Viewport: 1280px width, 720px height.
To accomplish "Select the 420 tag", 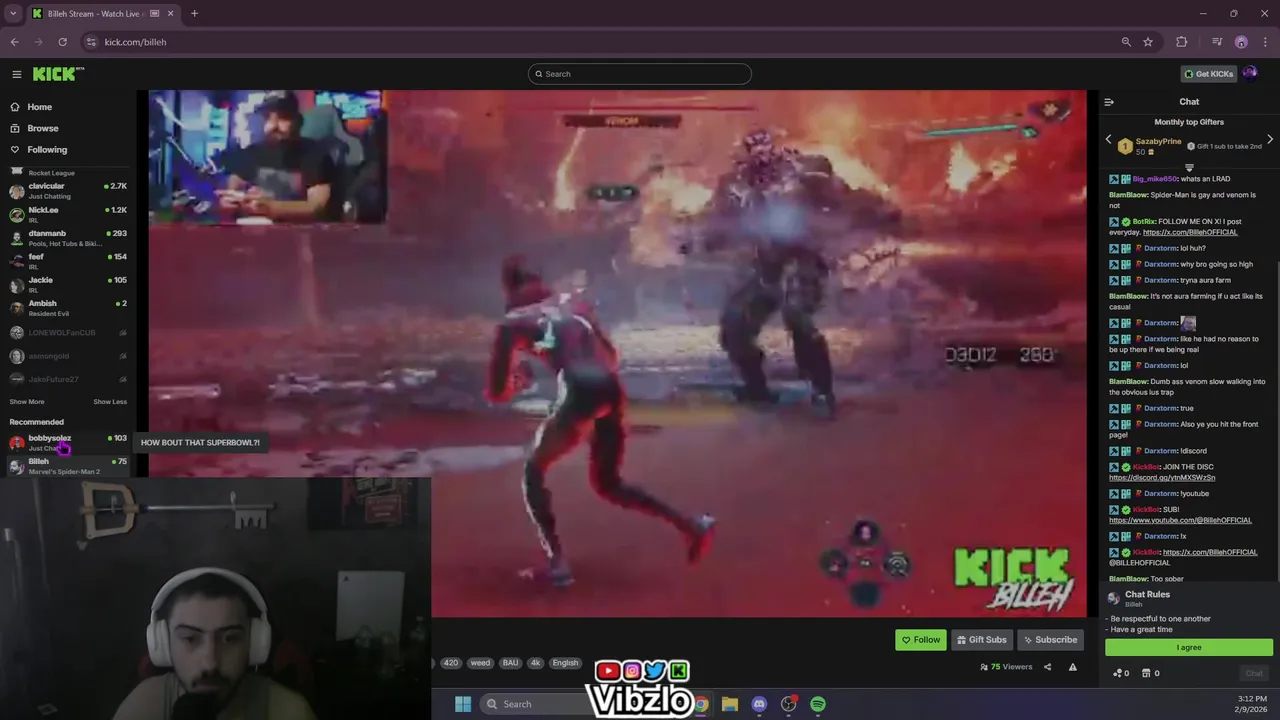I will pyautogui.click(x=451, y=663).
